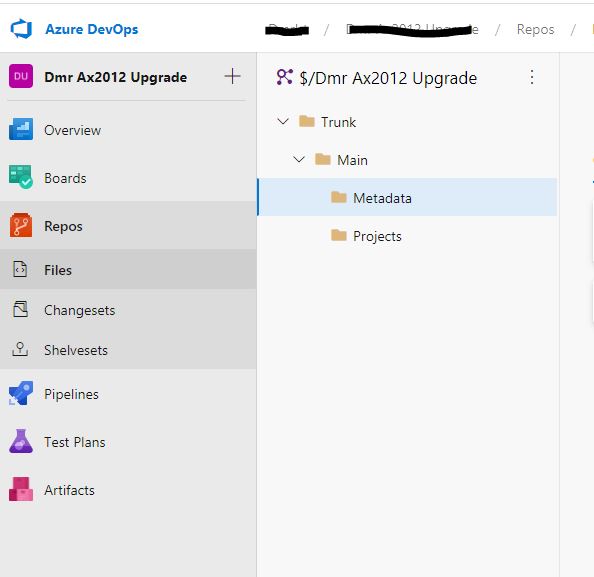
Task: Select the Repos icon in sidebar
Action: (x=21, y=225)
